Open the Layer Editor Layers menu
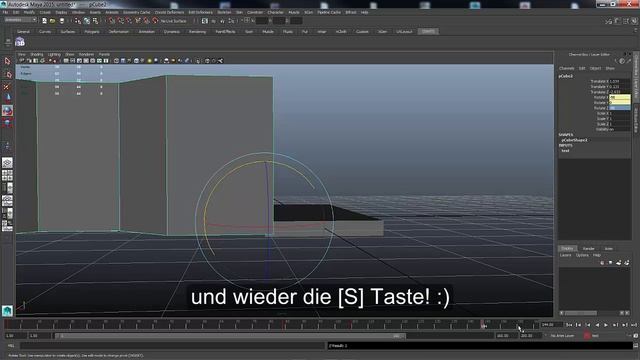 coord(565,255)
